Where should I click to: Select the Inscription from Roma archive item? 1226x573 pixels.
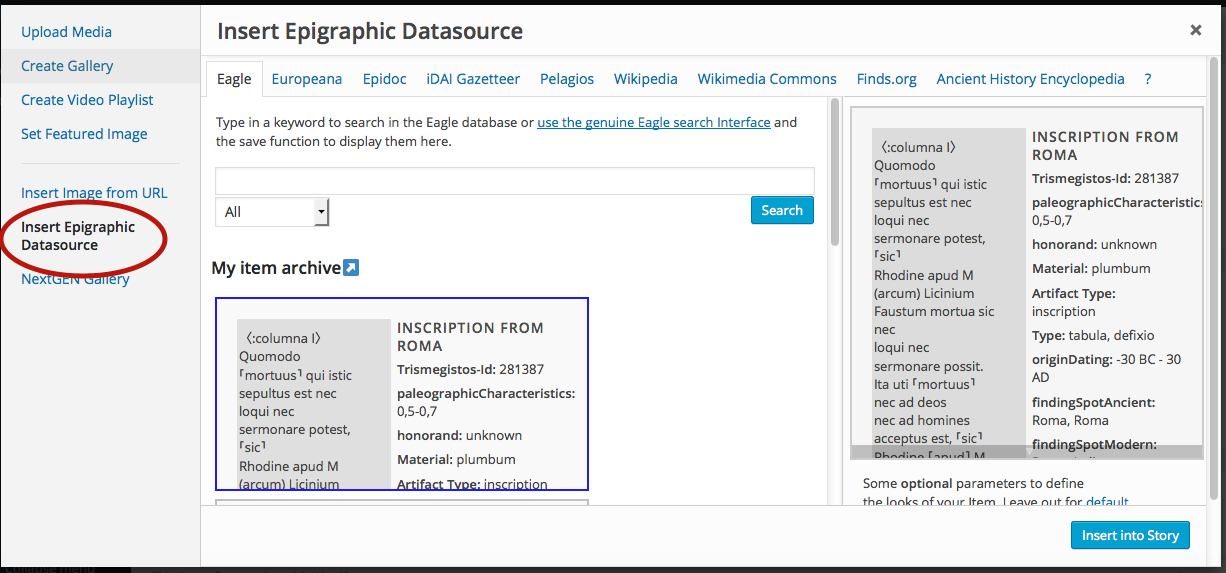402,394
